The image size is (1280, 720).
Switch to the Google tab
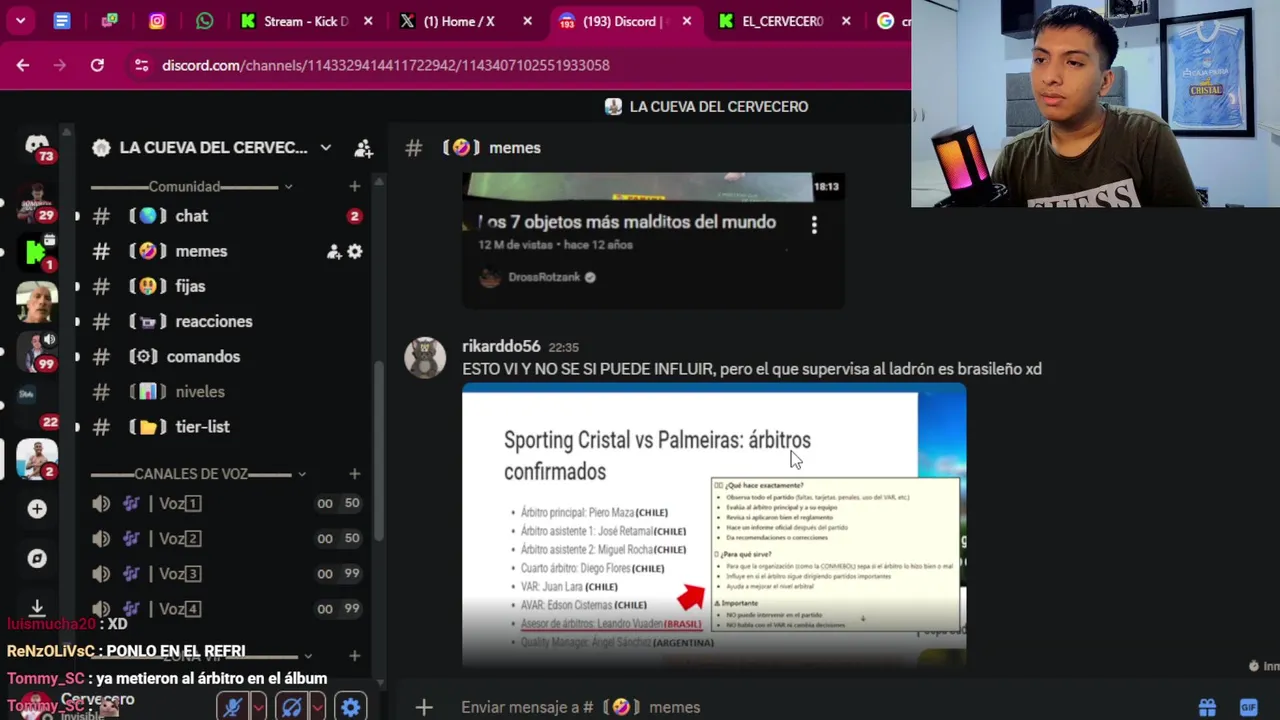890,21
